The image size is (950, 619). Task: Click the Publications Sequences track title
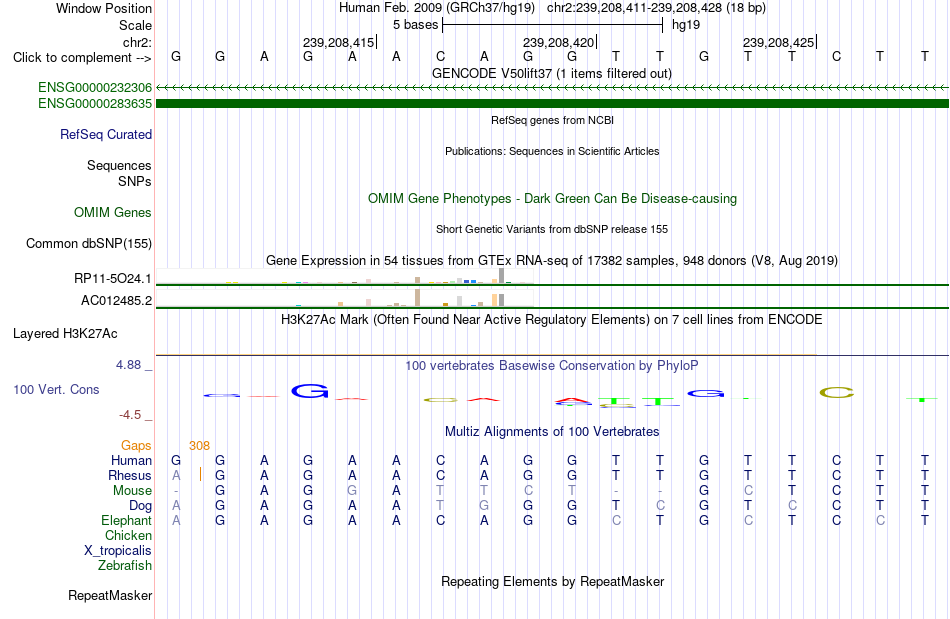[x=552, y=151]
